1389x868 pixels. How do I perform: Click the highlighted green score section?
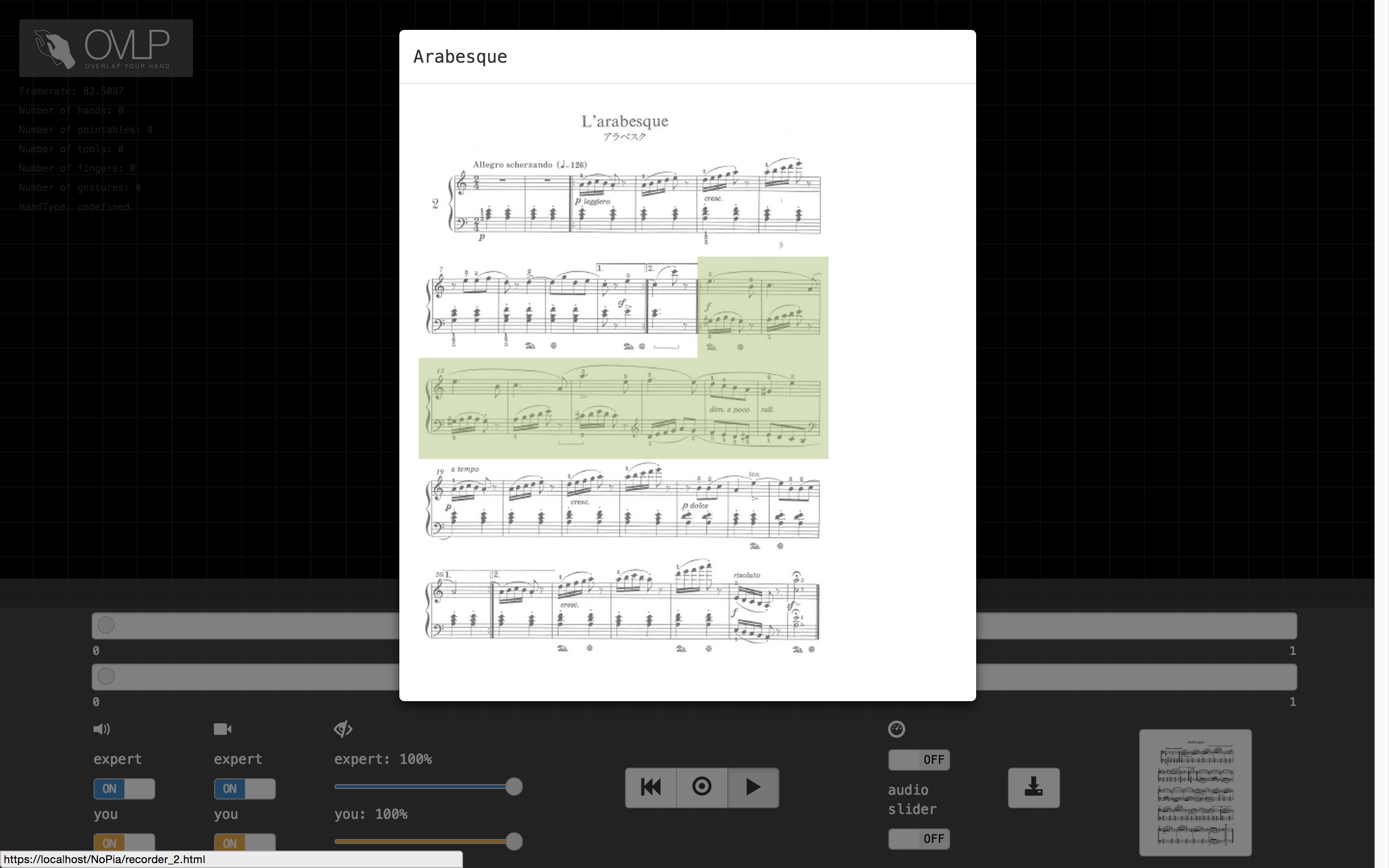tap(623, 408)
